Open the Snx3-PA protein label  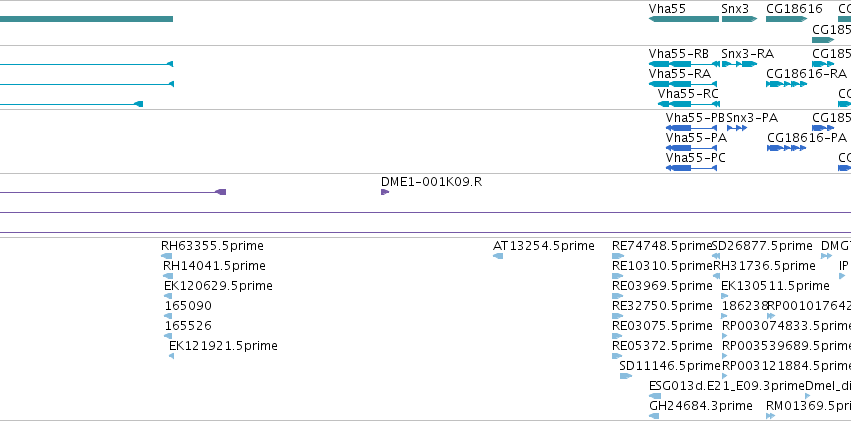tap(752, 118)
